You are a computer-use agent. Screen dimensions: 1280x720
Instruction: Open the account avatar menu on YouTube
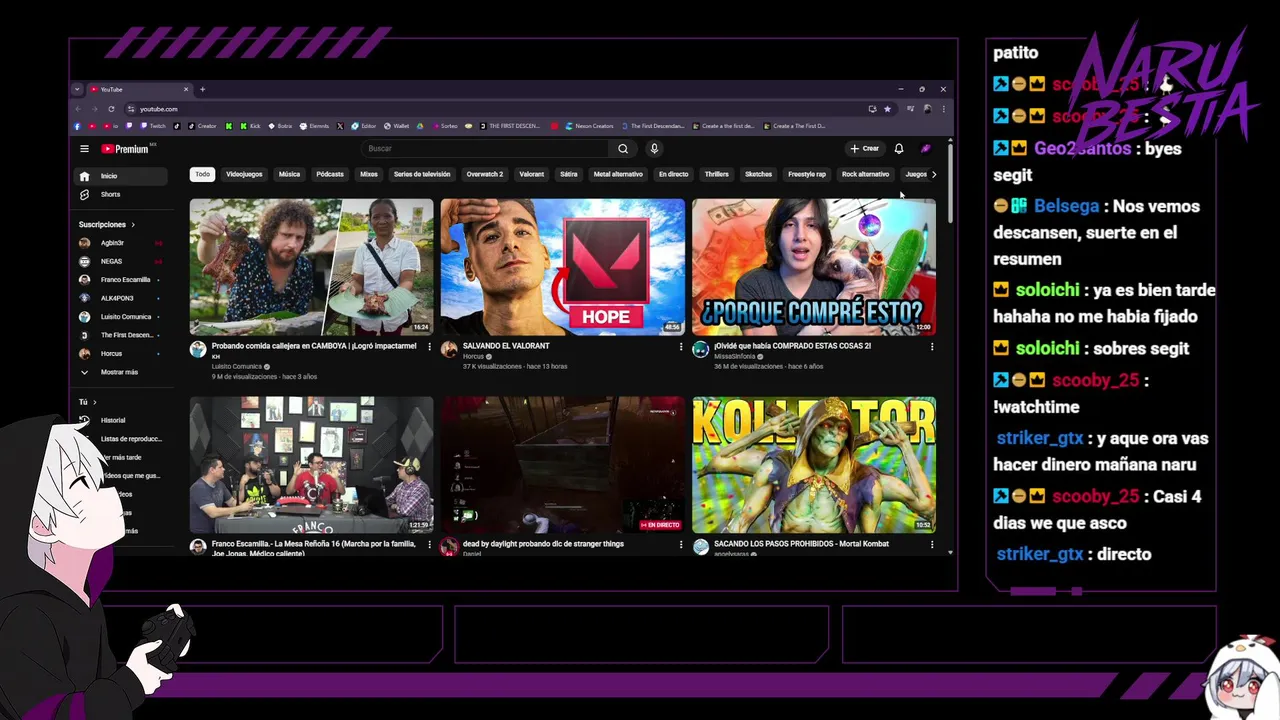pyautogui.click(x=926, y=149)
